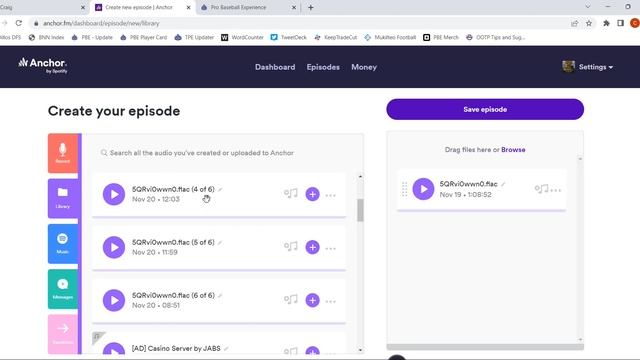Reload the current page
Viewport: 640px width, 360px height.
pos(19,23)
